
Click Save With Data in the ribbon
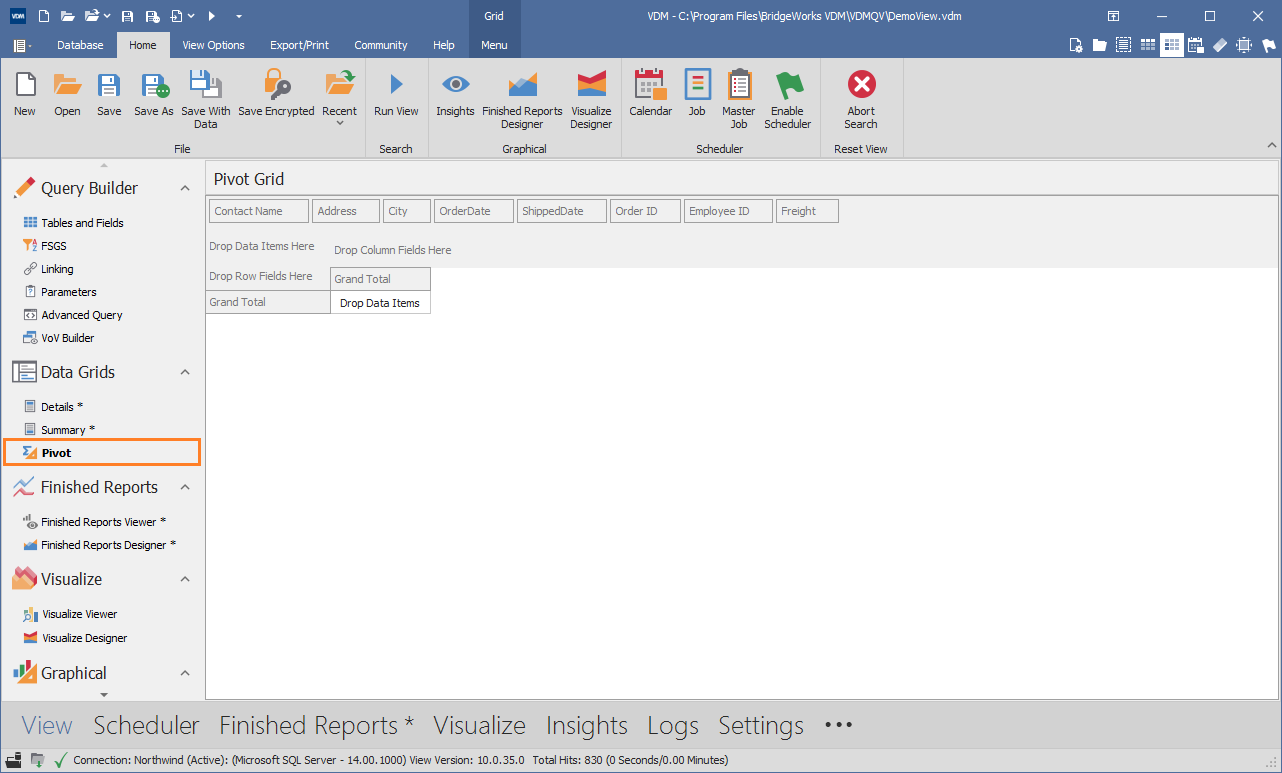tap(205, 100)
